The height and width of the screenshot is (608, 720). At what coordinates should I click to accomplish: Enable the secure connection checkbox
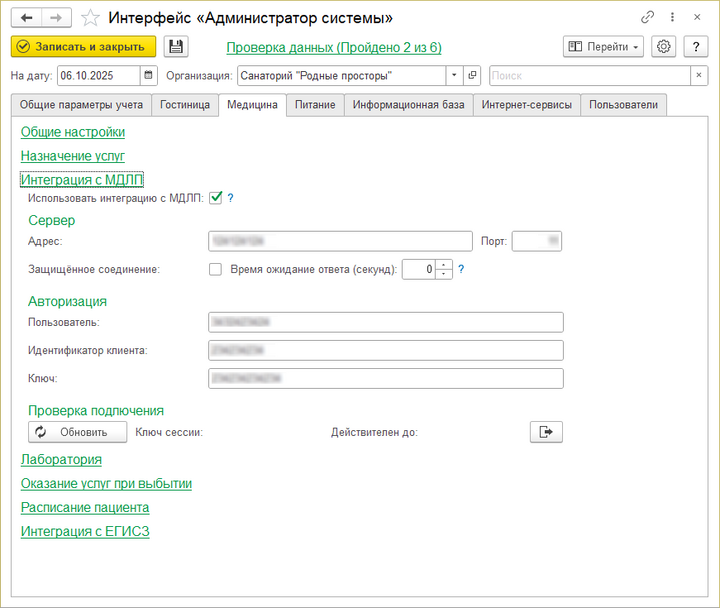pyautogui.click(x=214, y=269)
